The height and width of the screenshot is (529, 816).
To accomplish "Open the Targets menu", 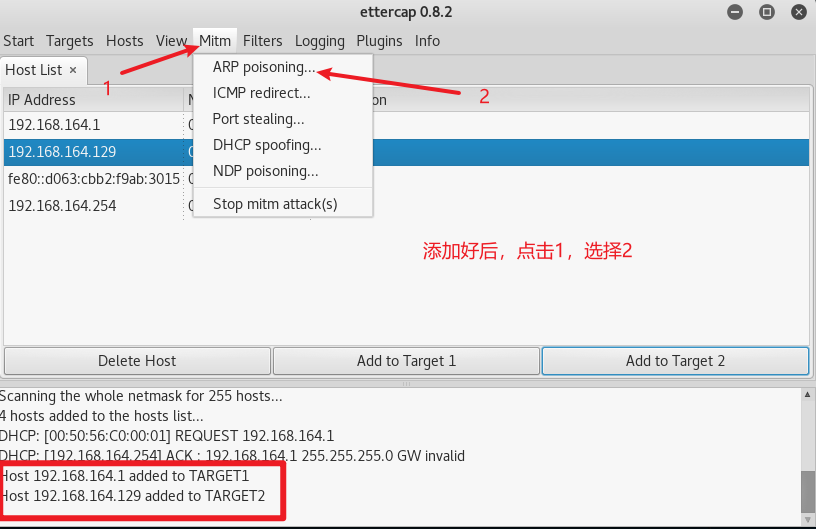I will (70, 41).
